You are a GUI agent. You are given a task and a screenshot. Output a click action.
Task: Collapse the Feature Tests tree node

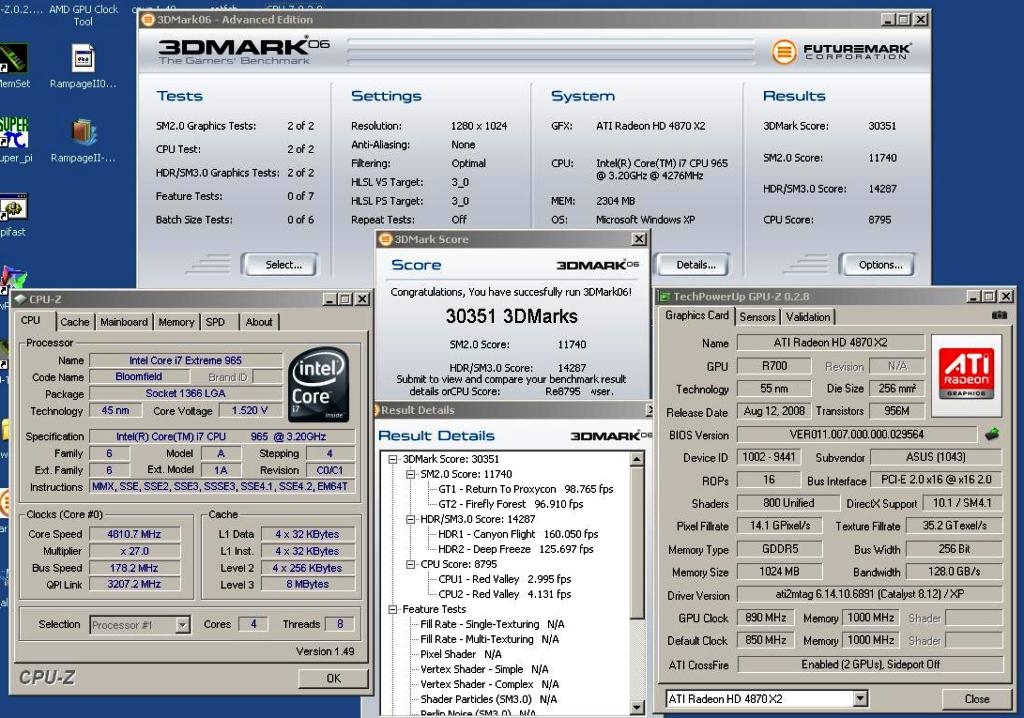(x=393, y=610)
